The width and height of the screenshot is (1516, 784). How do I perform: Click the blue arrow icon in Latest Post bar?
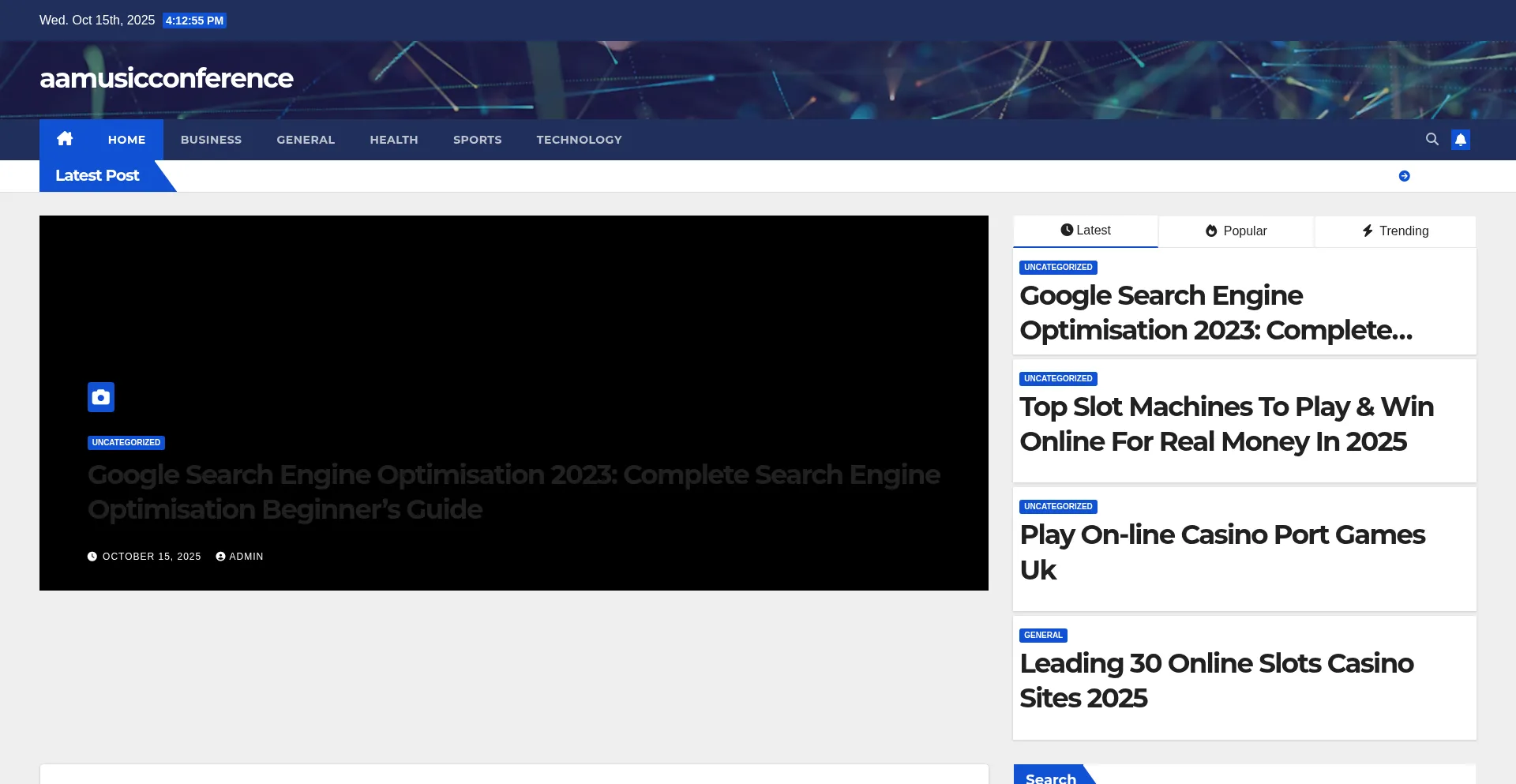[x=1404, y=176]
